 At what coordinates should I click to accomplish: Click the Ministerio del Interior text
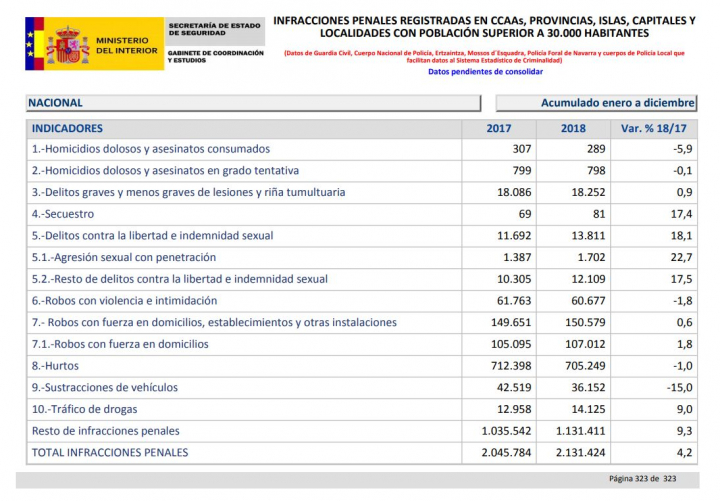pyautogui.click(x=124, y=45)
